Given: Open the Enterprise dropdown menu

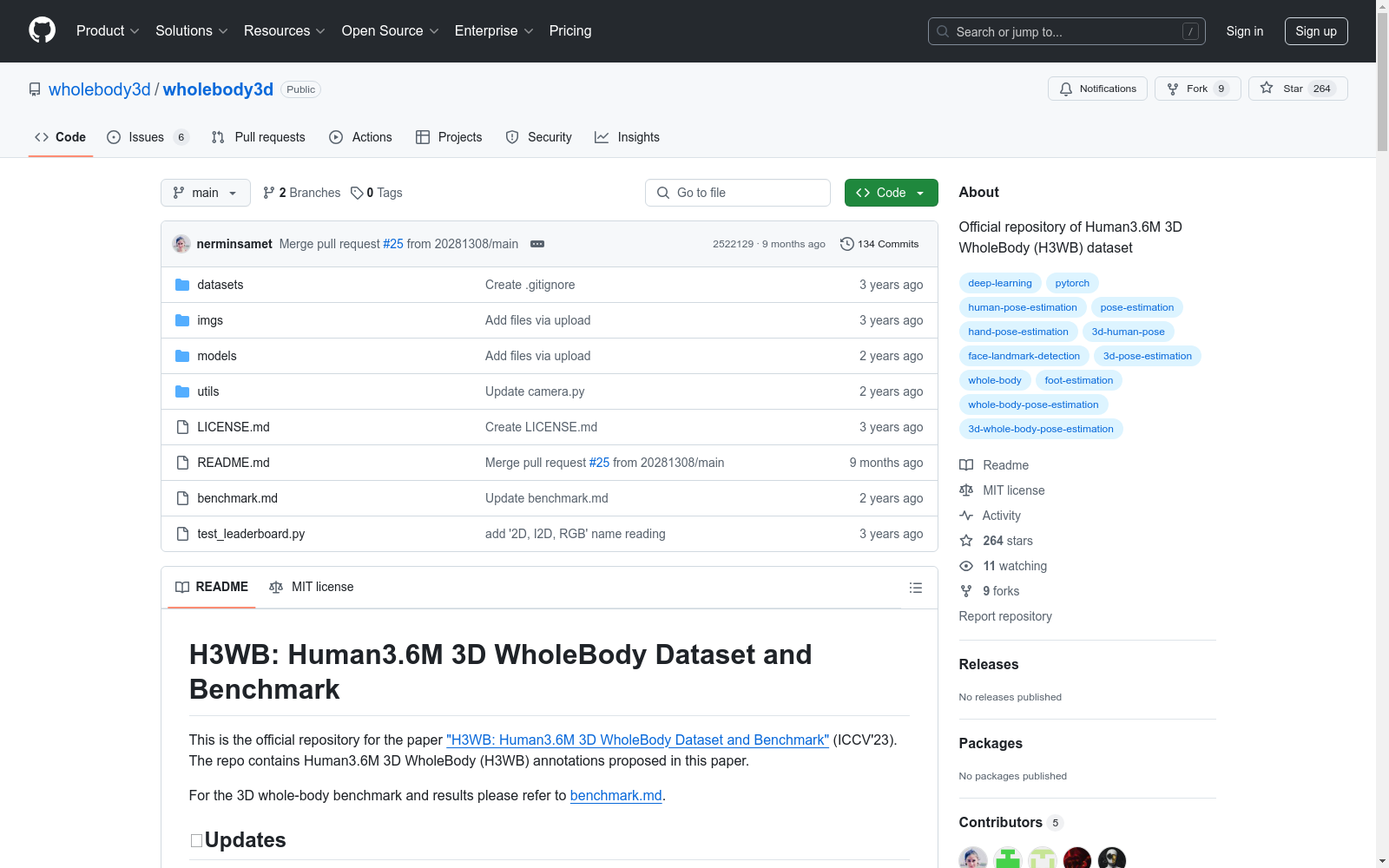Looking at the screenshot, I should [x=494, y=30].
